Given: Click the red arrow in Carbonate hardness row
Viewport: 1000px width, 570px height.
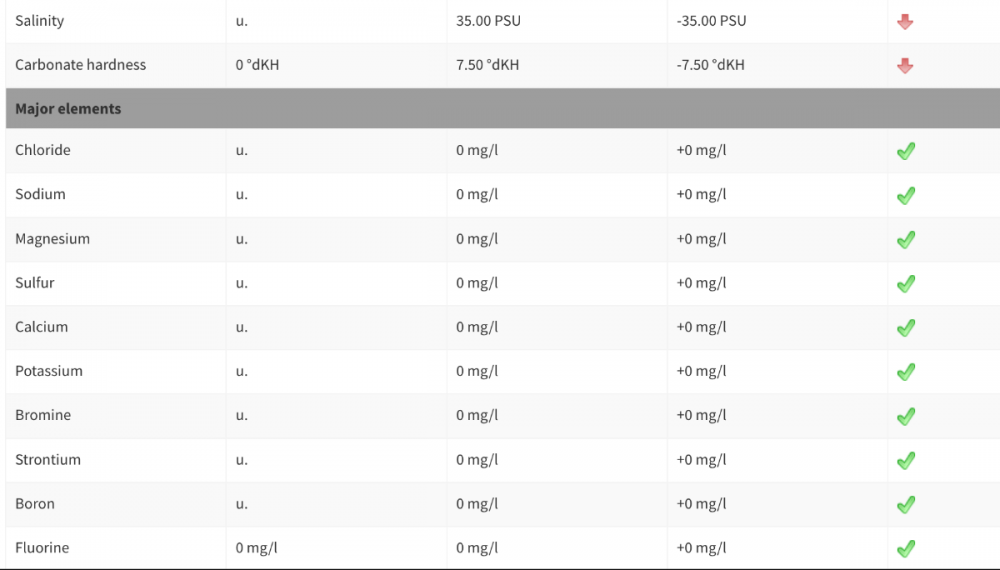Looking at the screenshot, I should pos(905,66).
